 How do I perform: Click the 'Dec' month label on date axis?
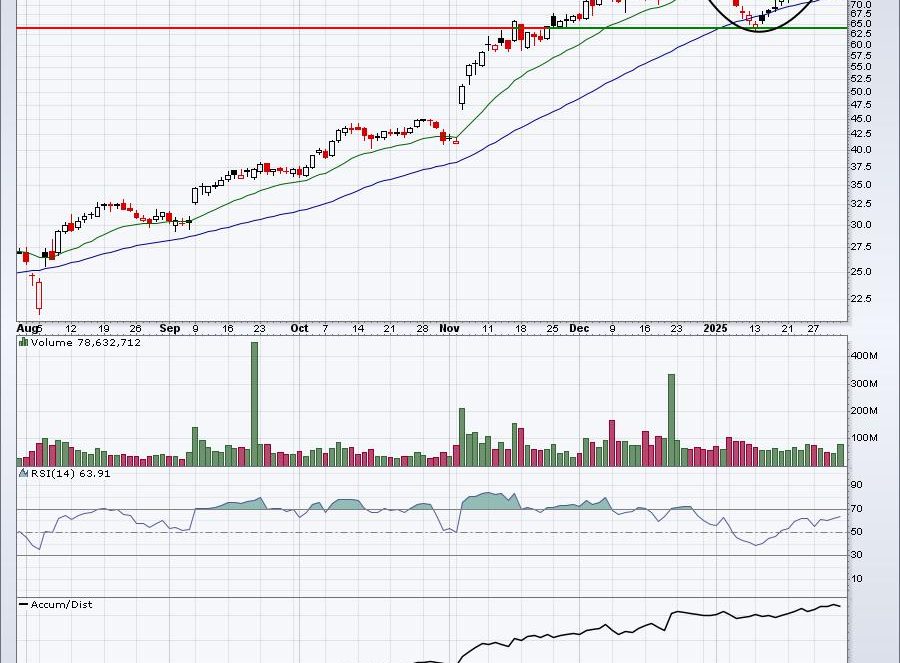(x=579, y=328)
